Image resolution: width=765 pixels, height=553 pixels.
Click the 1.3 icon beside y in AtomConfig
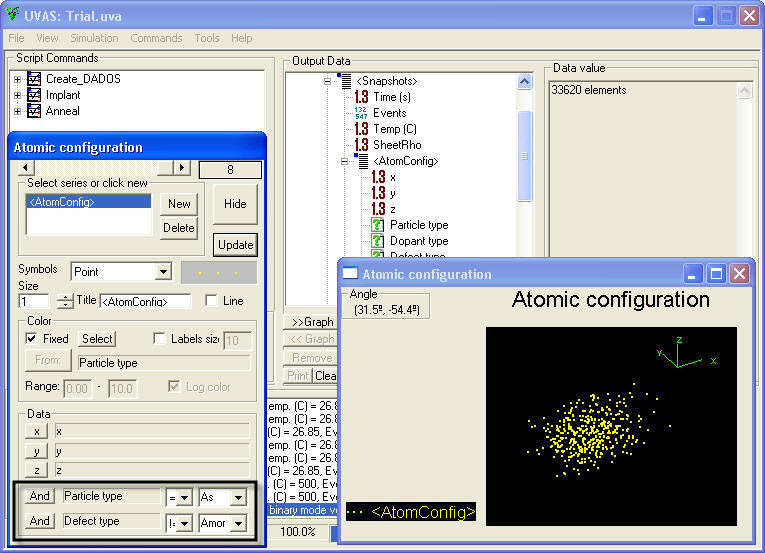[379, 193]
